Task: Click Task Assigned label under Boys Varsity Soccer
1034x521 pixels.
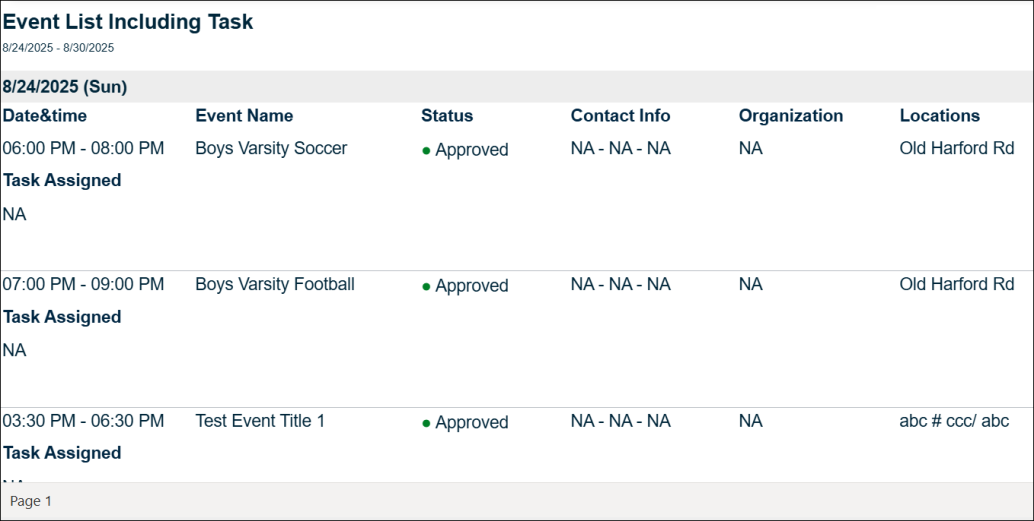Action: [62, 180]
